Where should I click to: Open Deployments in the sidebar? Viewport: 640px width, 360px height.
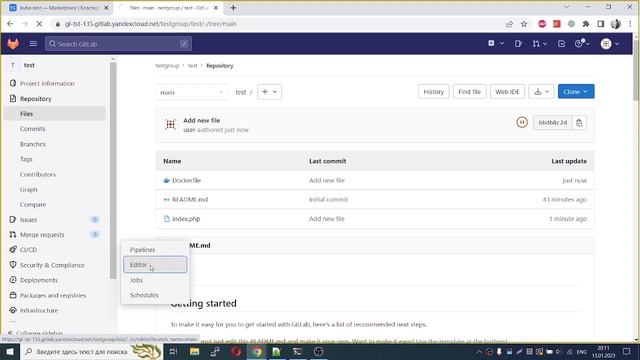pyautogui.click(x=39, y=280)
